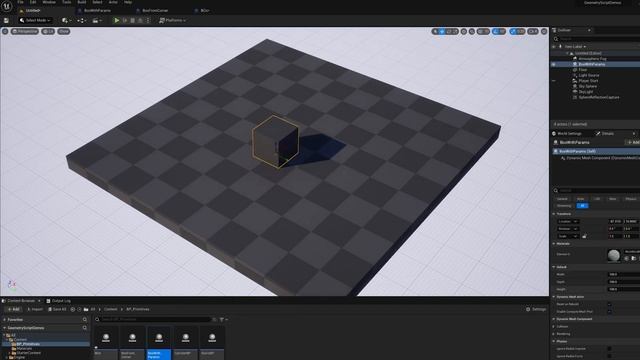640x360 pixels.
Task: Open play options three-dot menu
Action: click(x=148, y=20)
